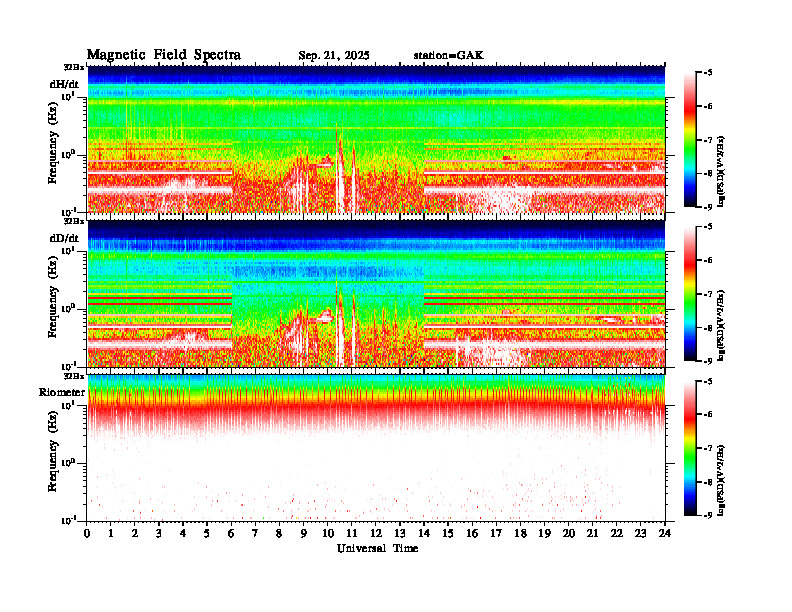Click the '-5' value on dH/dt color bar

click(708, 73)
